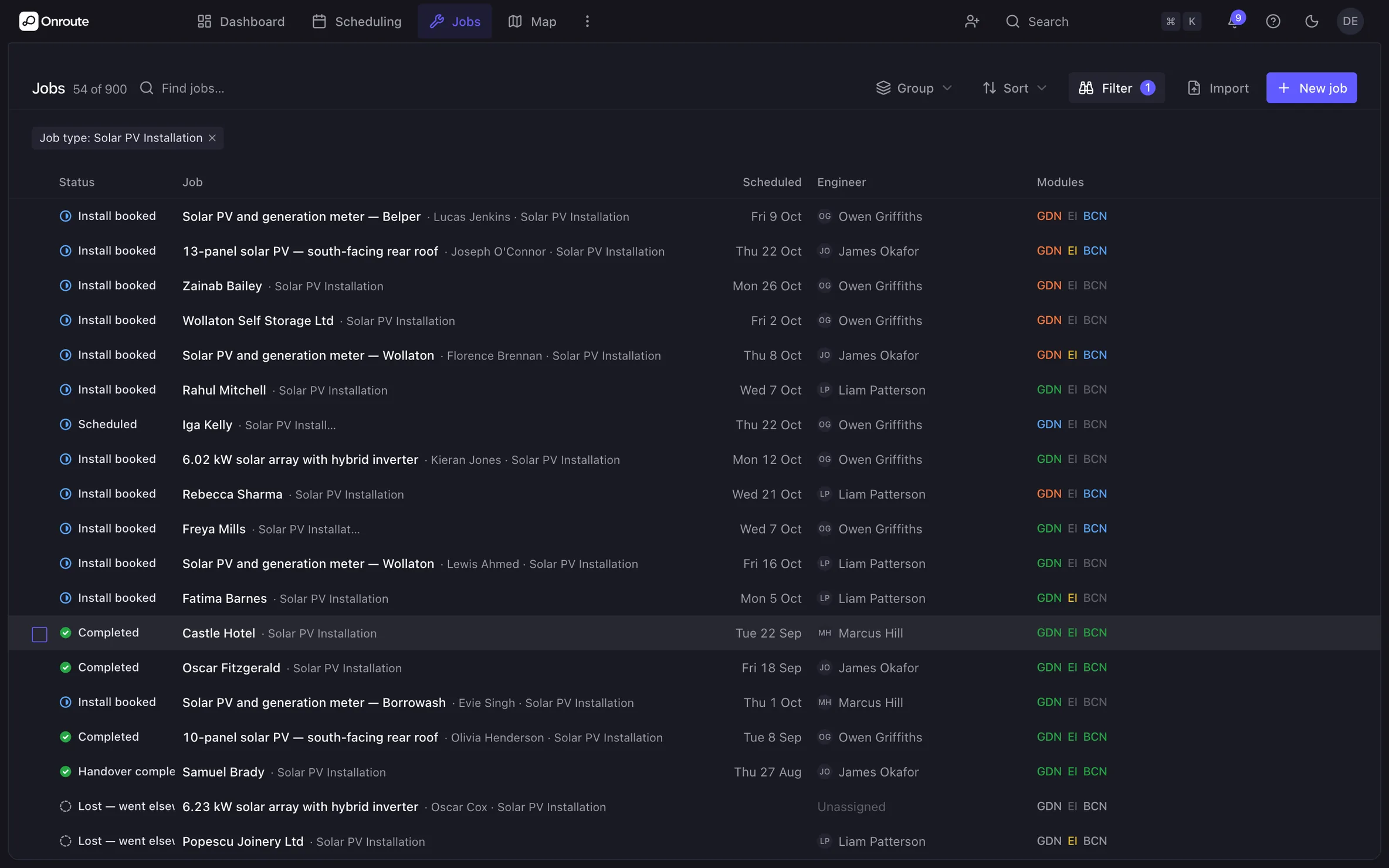Screen dimensions: 1389x868
Task: Sort by the Scheduled column header
Action: (x=772, y=182)
